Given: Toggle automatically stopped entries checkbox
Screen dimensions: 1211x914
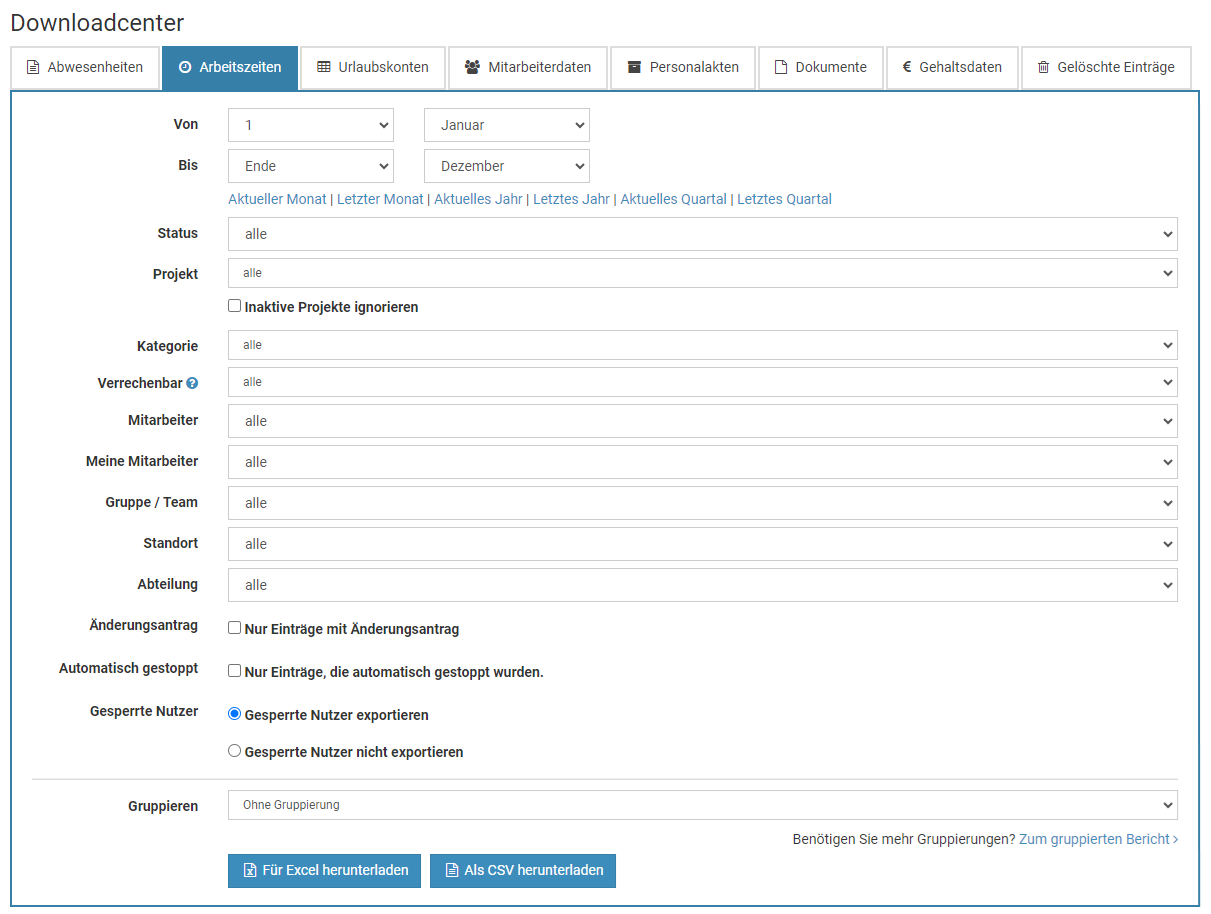Looking at the screenshot, I should coord(235,671).
